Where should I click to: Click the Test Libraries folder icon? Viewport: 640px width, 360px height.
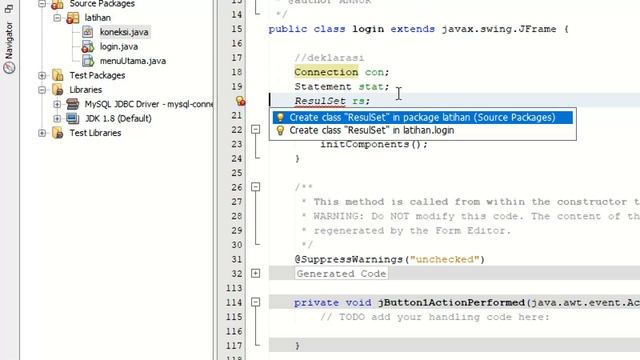point(58,133)
